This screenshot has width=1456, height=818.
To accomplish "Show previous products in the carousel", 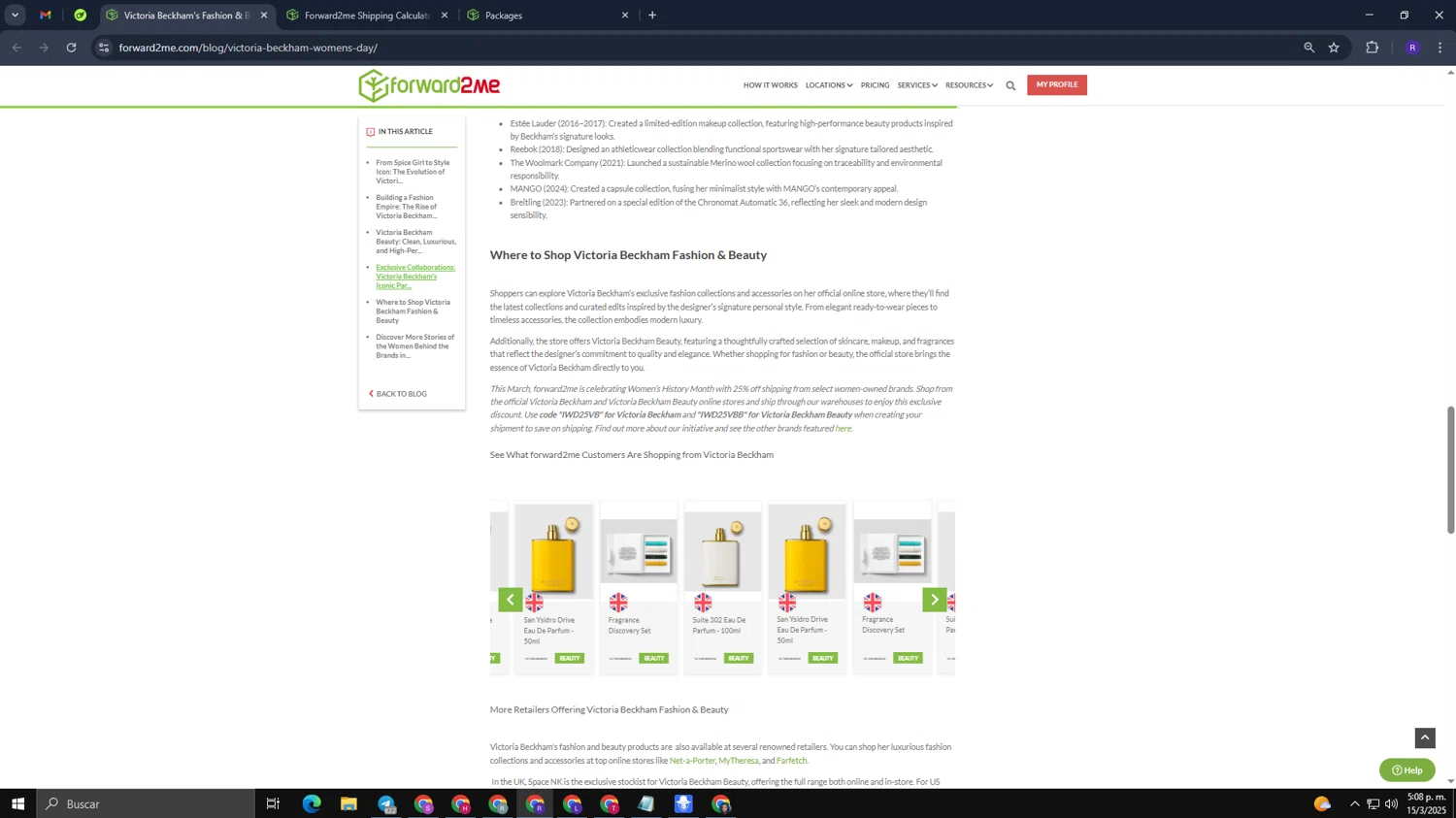I will 511,600.
